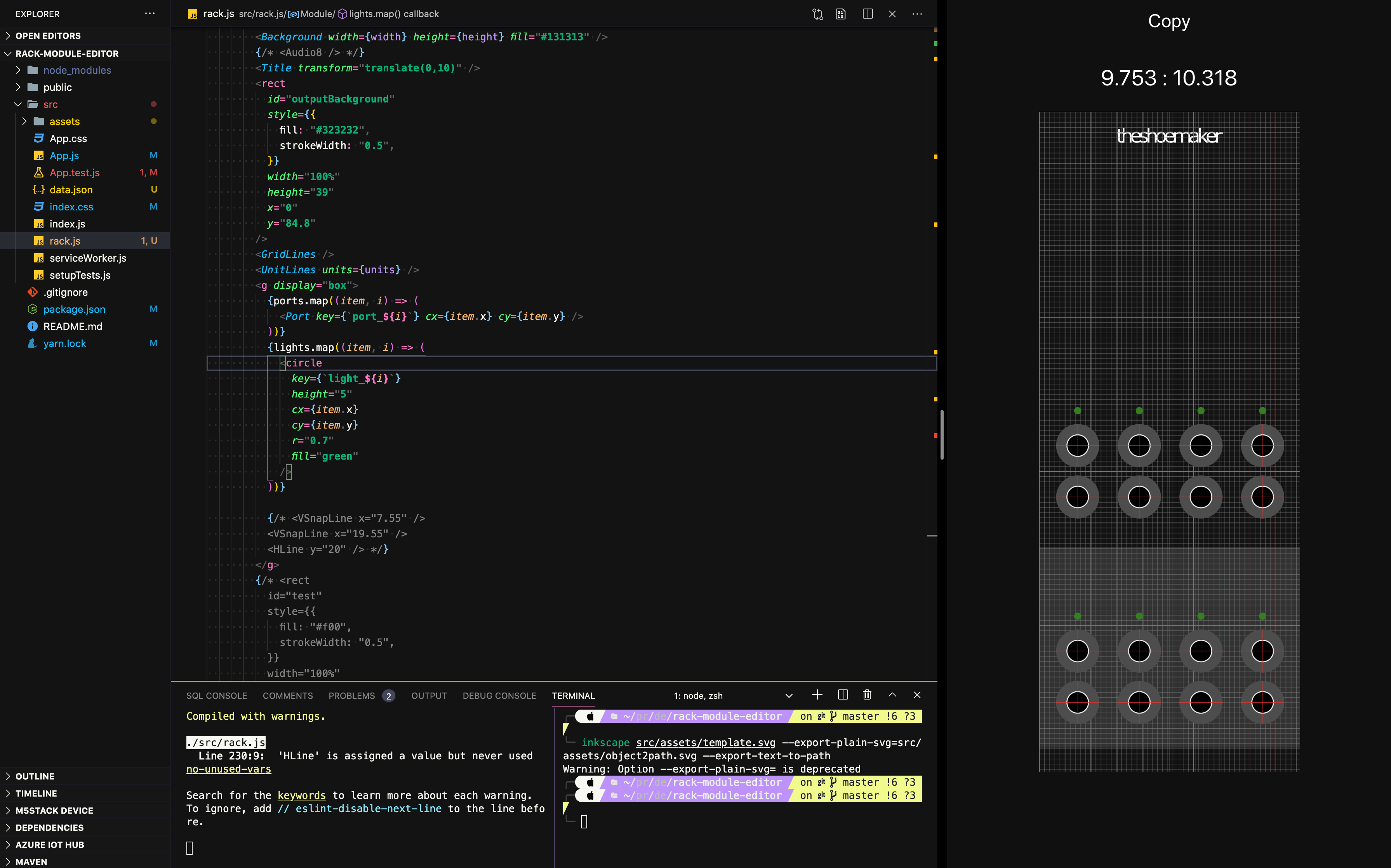Toggle visibility of MSSTACK DEVICE section
Image resolution: width=1391 pixels, height=868 pixels.
(8, 810)
